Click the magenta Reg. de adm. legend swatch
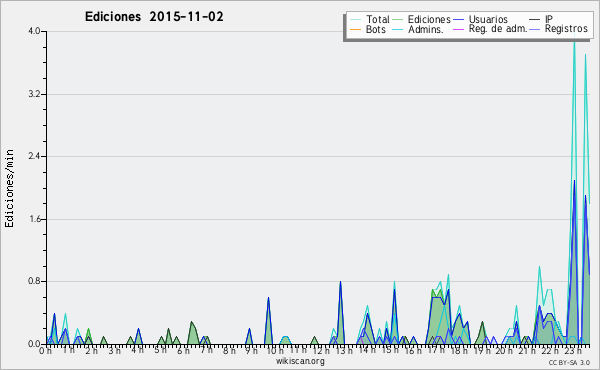The width and height of the screenshot is (600, 370). click(x=458, y=29)
